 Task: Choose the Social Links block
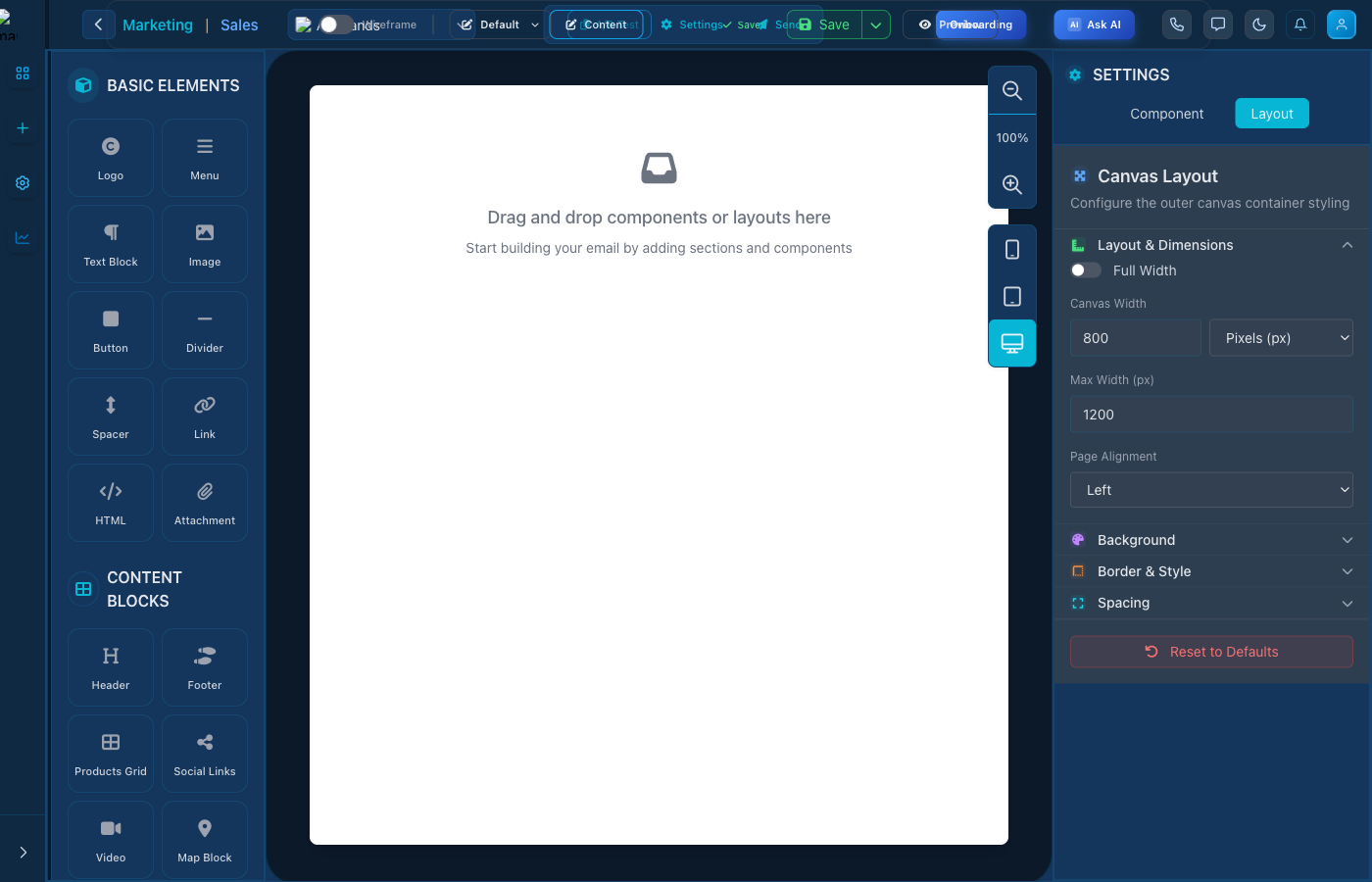(205, 754)
